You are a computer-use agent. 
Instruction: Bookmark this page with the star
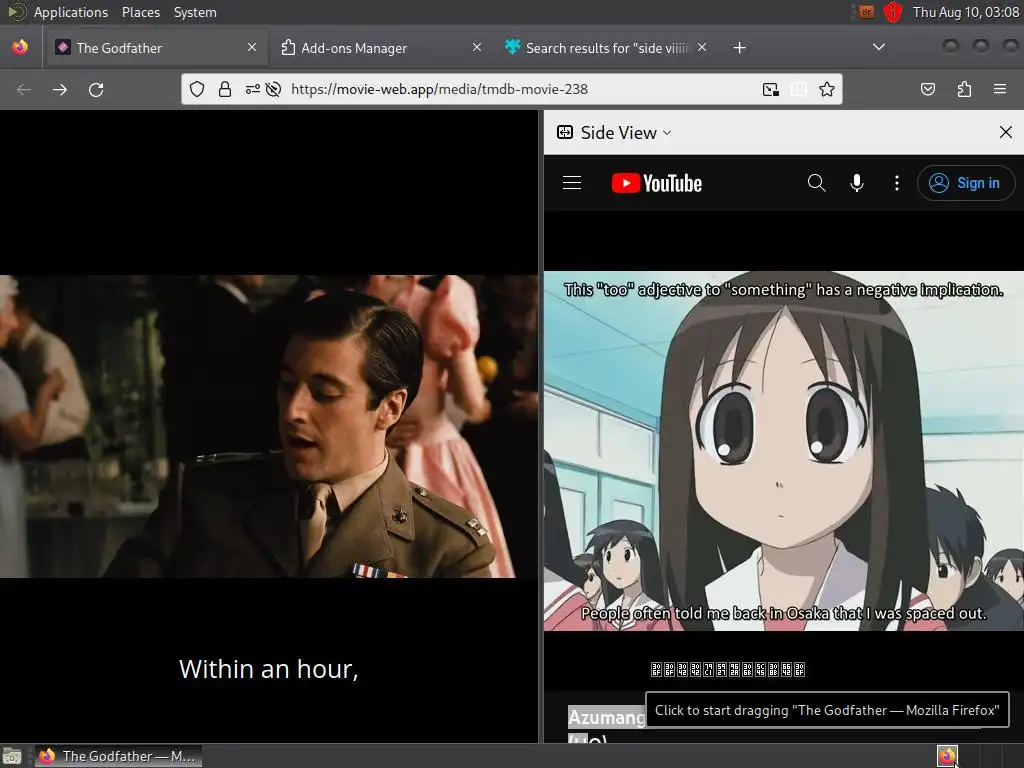coord(827,89)
